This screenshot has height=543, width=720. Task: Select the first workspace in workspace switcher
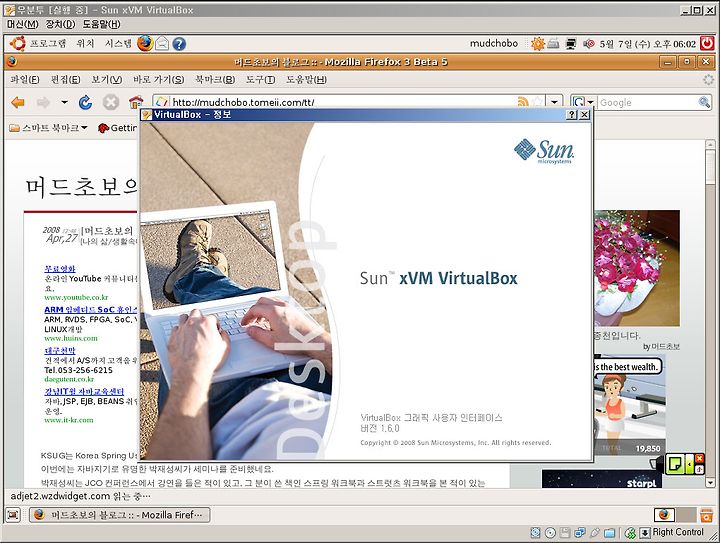click(x=664, y=515)
